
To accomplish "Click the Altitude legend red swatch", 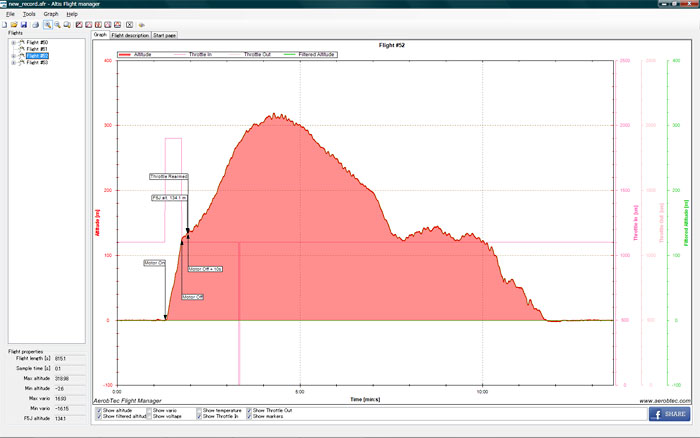I will 125,54.
